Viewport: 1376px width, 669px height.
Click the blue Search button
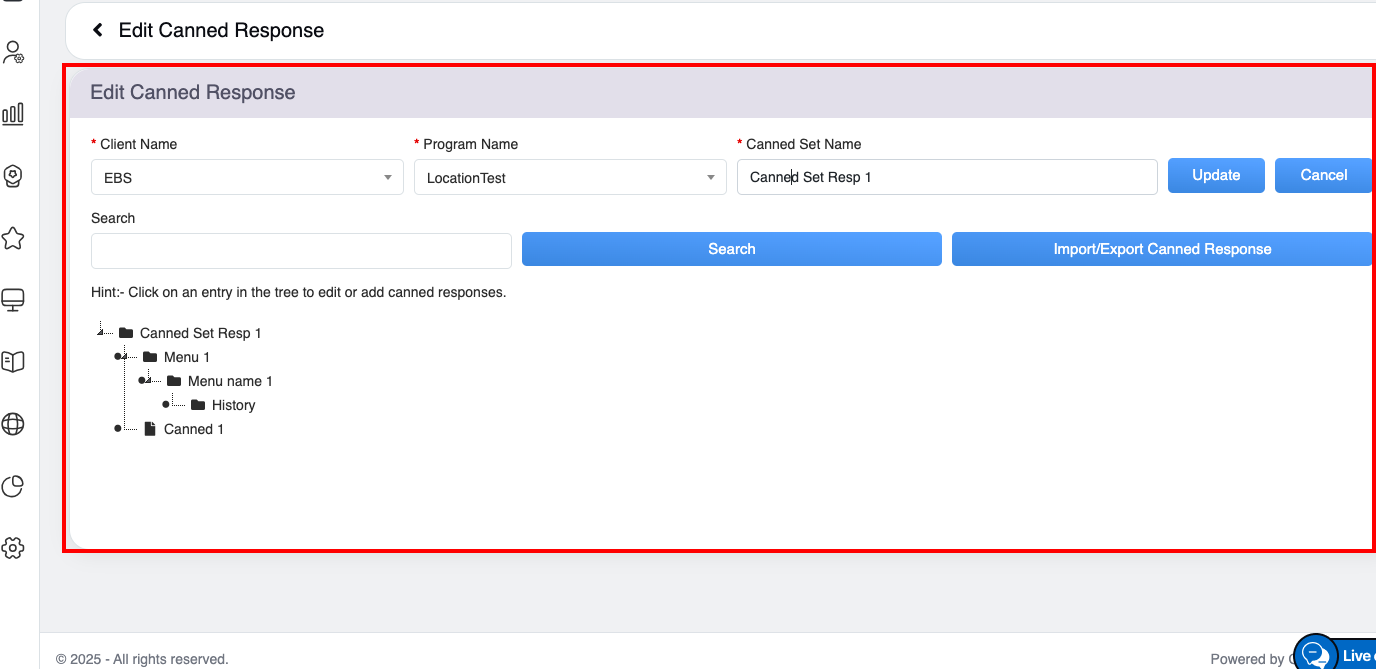731,249
